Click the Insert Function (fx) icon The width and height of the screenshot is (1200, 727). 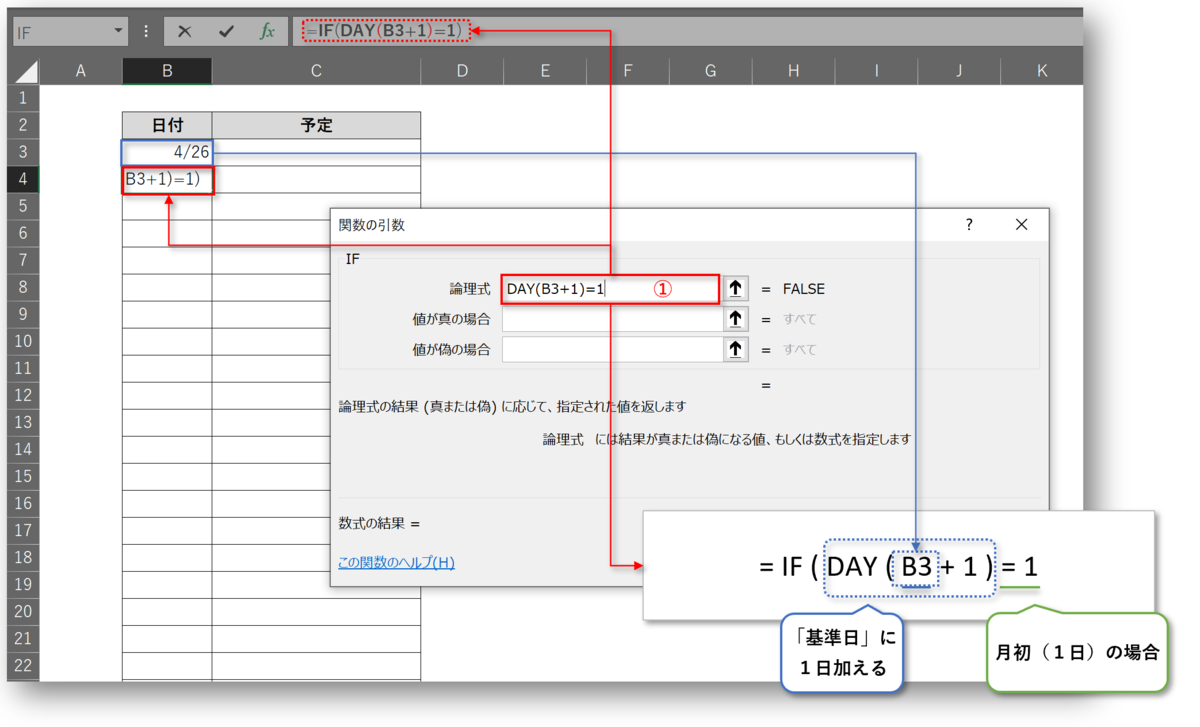coord(266,30)
